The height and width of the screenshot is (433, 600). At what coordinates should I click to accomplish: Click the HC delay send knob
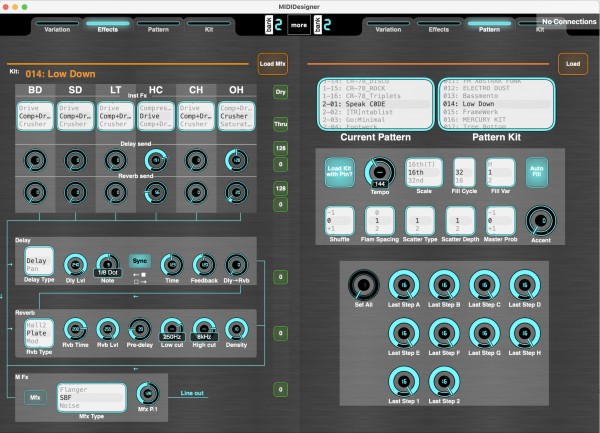coord(156,160)
